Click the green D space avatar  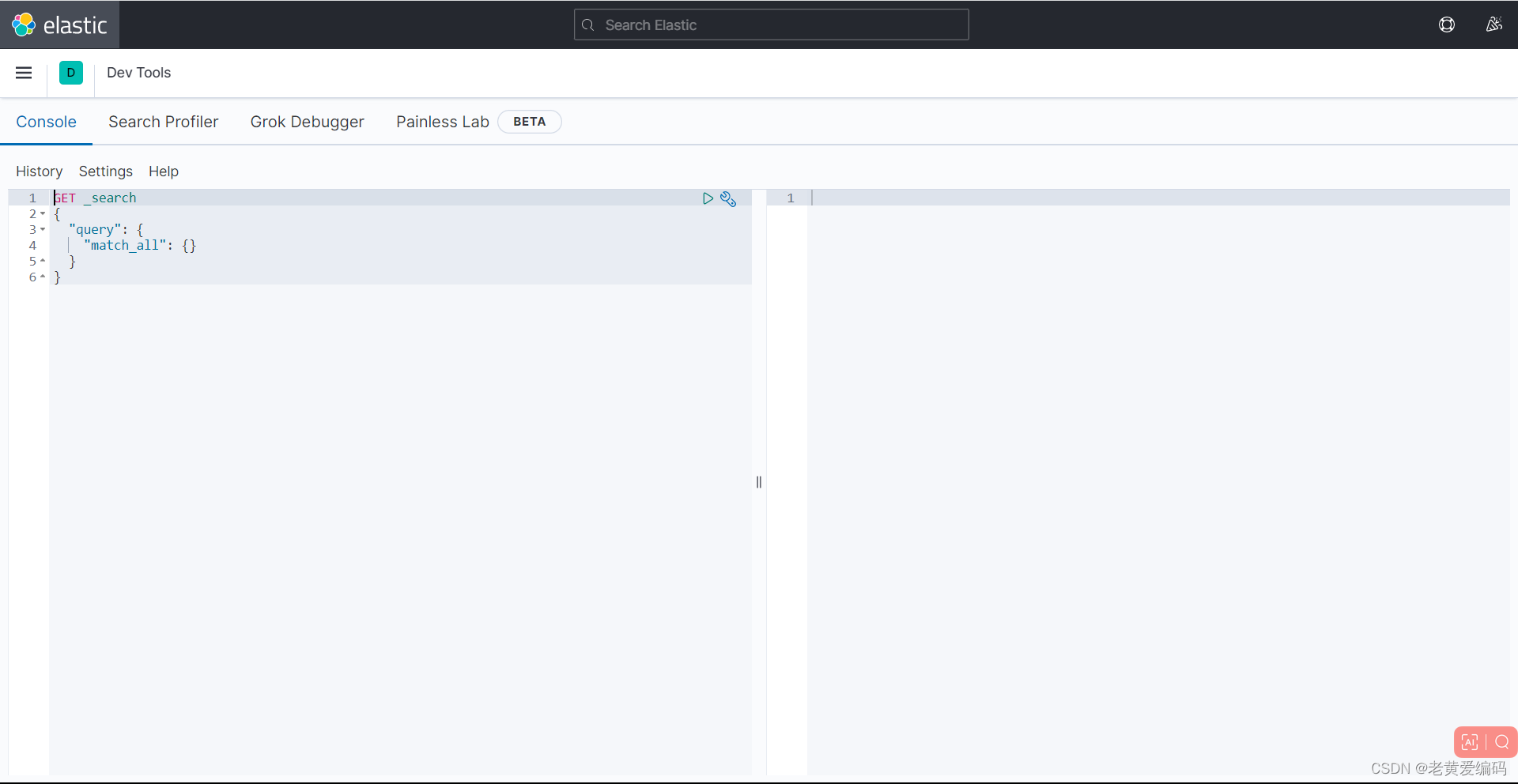click(x=71, y=73)
